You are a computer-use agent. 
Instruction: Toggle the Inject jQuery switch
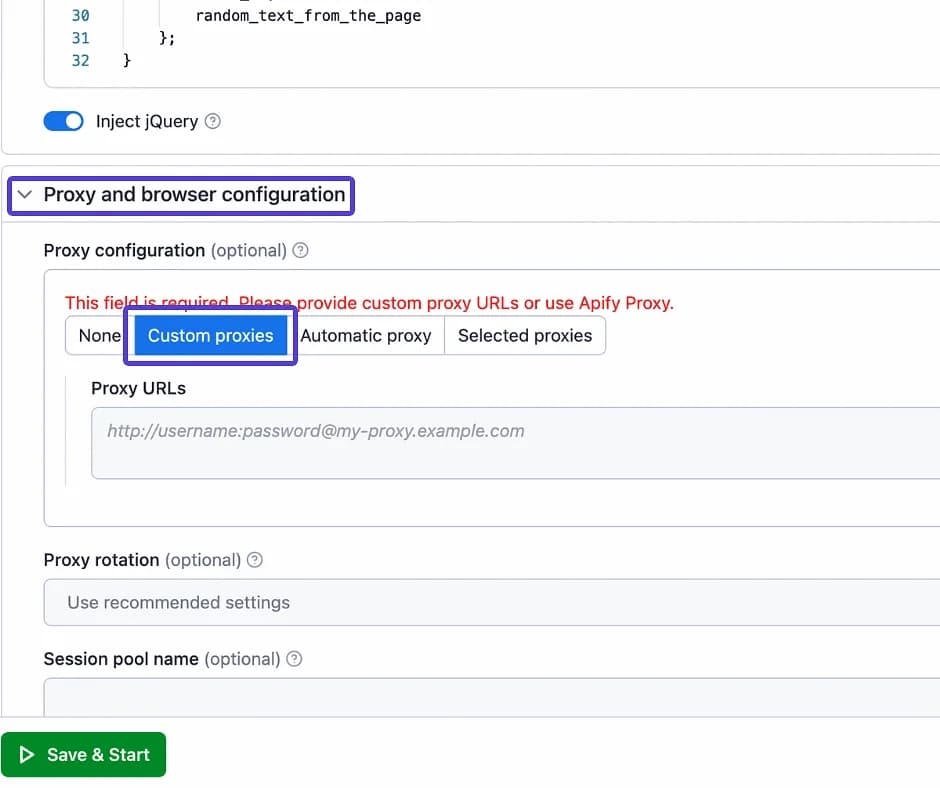click(x=63, y=121)
